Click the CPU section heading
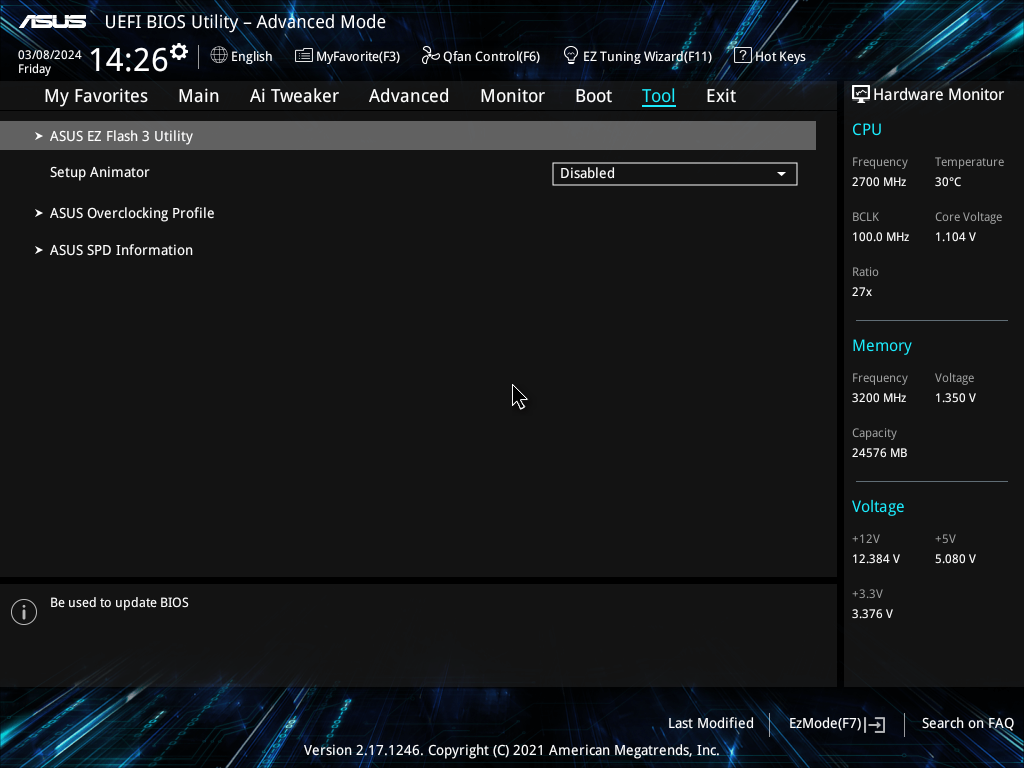The width and height of the screenshot is (1024, 768). tap(867, 129)
